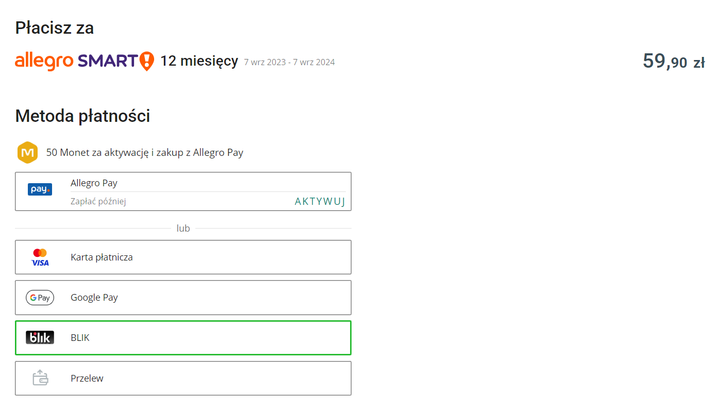Screen dimensions: 718x404
Task: Select the Allegro Pay option box
Action: 183,191
